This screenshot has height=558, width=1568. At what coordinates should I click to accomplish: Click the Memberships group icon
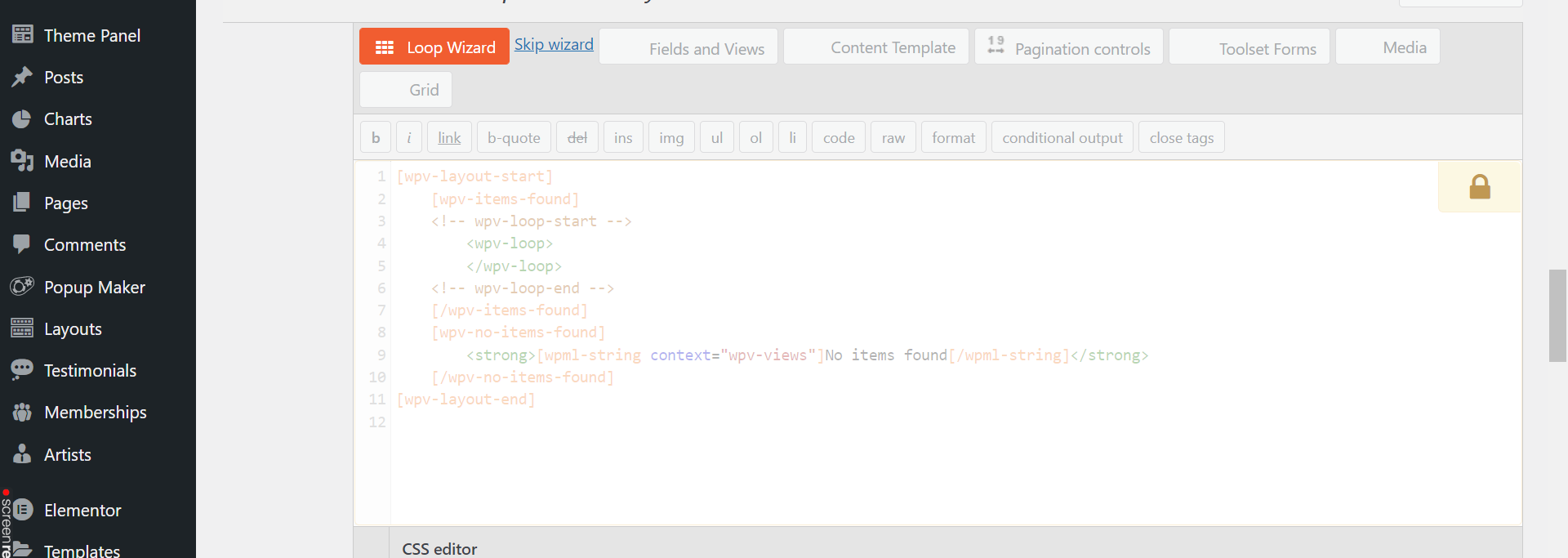[22, 412]
